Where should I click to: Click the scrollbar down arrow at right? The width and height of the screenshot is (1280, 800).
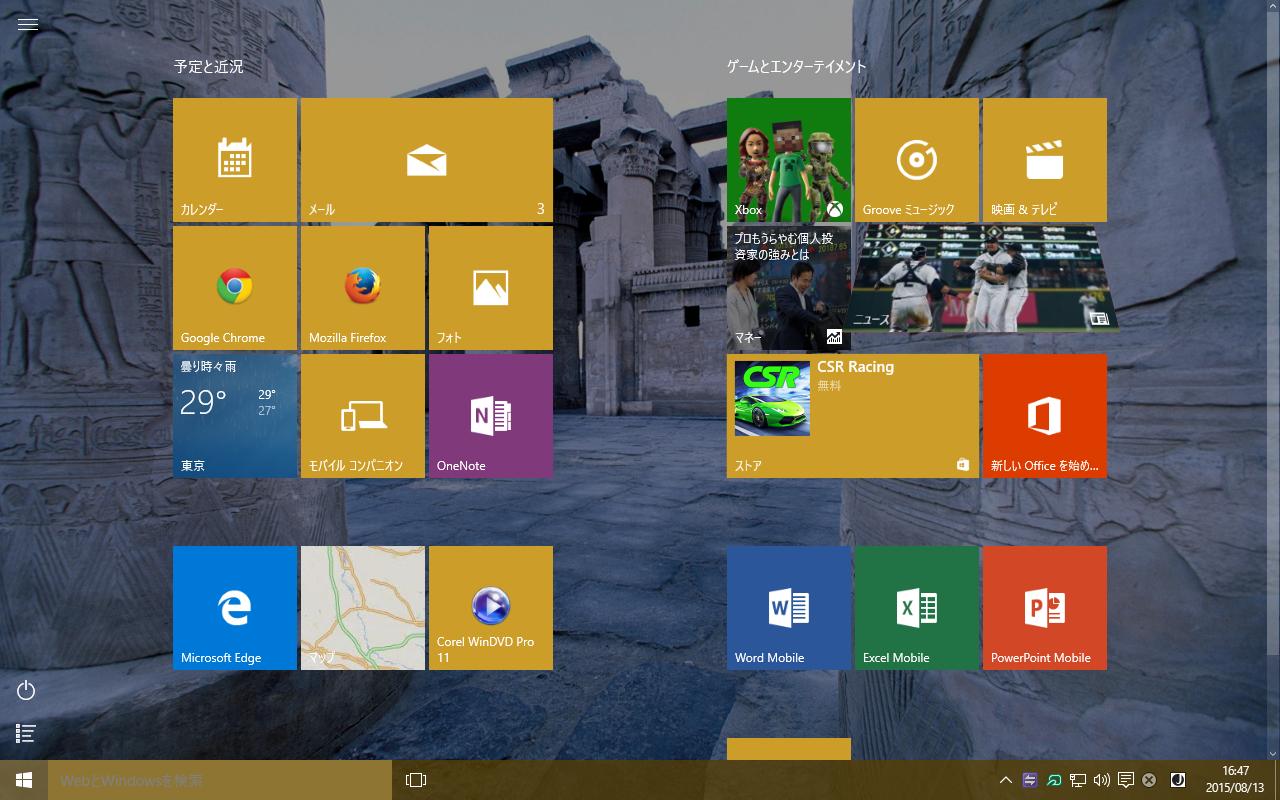[x=1273, y=753]
